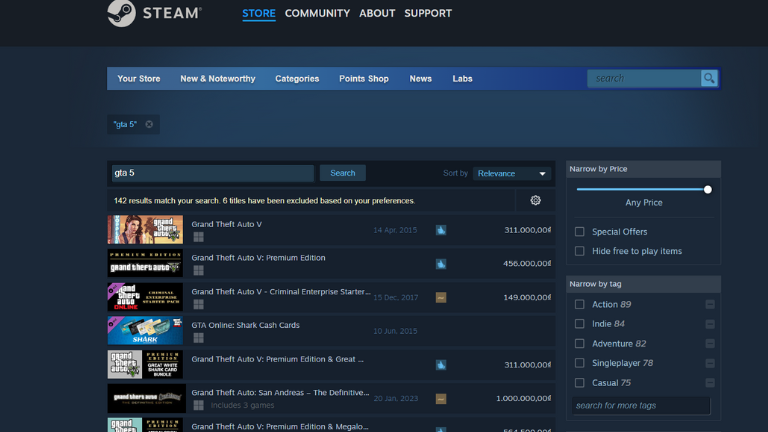768x432 pixels.
Task: Click the 311.000,00 price of Grand Theft Auto V
Action: (x=528, y=230)
